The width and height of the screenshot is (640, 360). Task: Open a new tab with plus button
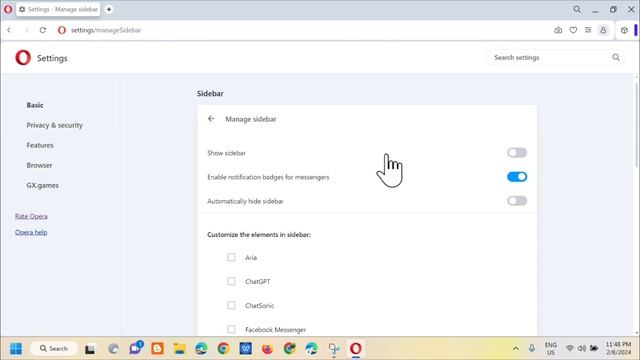109,9
